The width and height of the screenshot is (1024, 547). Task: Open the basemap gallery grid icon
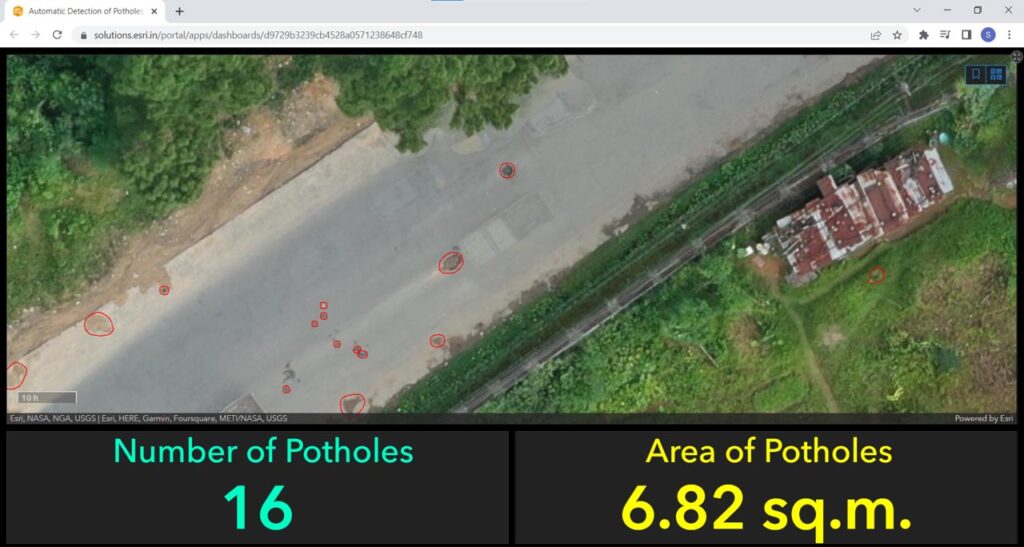coord(995,74)
